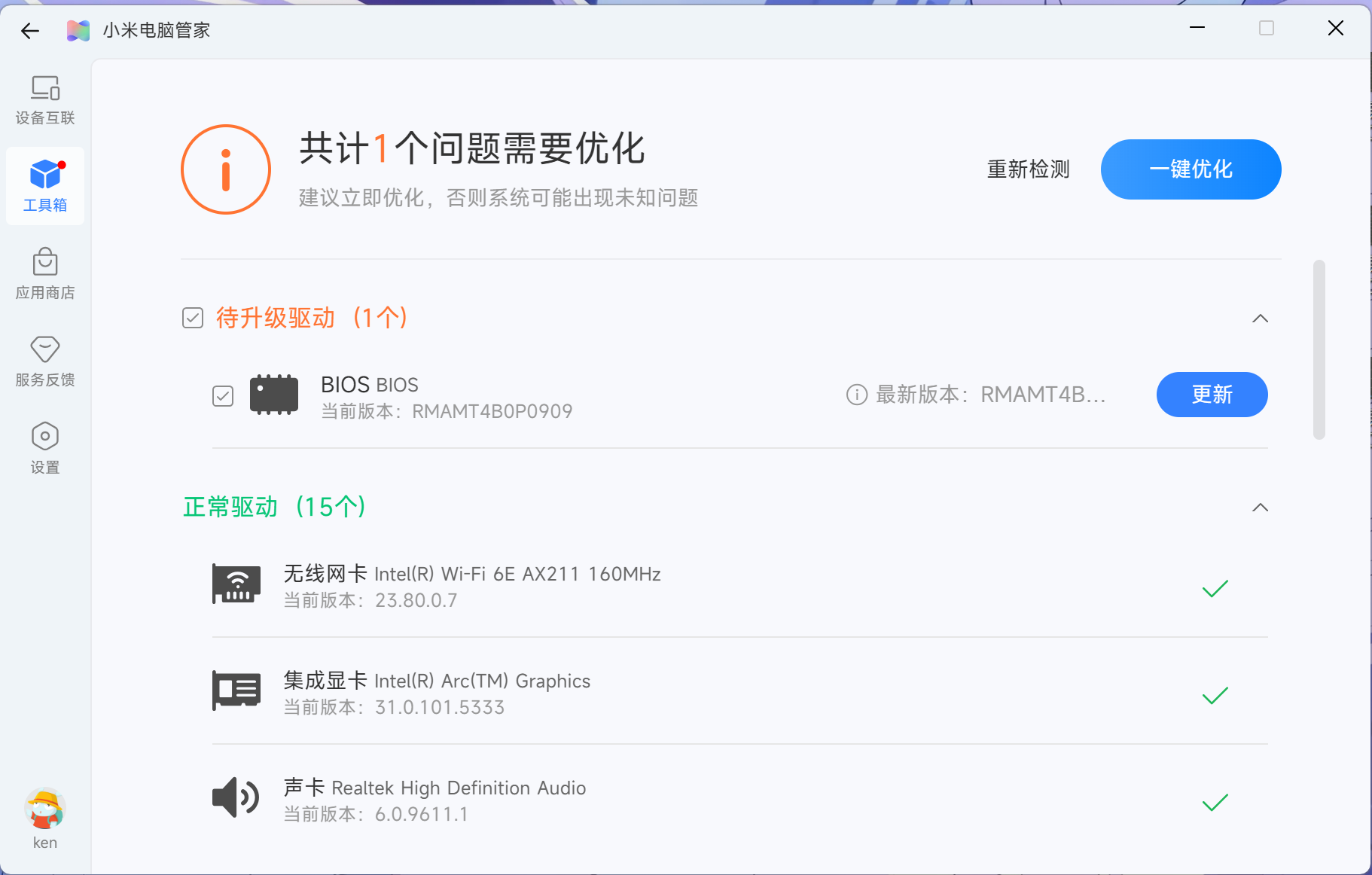The width and height of the screenshot is (1372, 875).
Task: Click the ken user avatar
Action: click(x=45, y=809)
